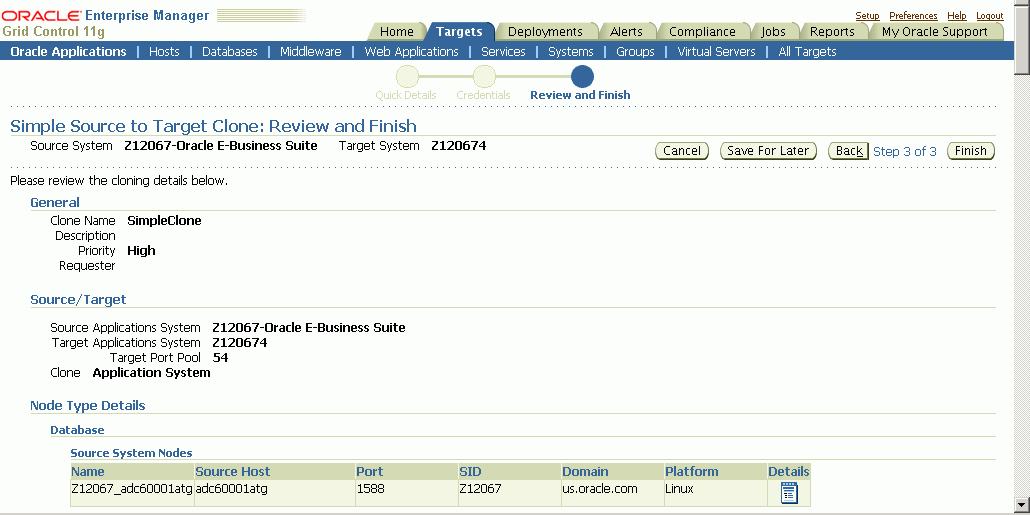1030x515 pixels.
Task: Click Save For Later button
Action: click(x=768, y=151)
